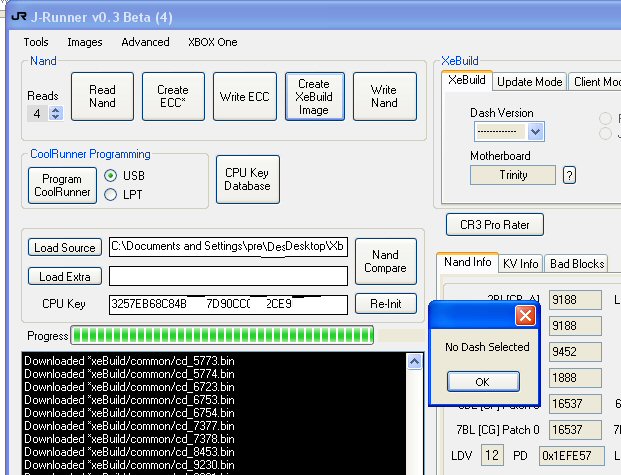This screenshot has height=475, width=621.
Task: Open the CPU Key Database
Action: [247, 179]
